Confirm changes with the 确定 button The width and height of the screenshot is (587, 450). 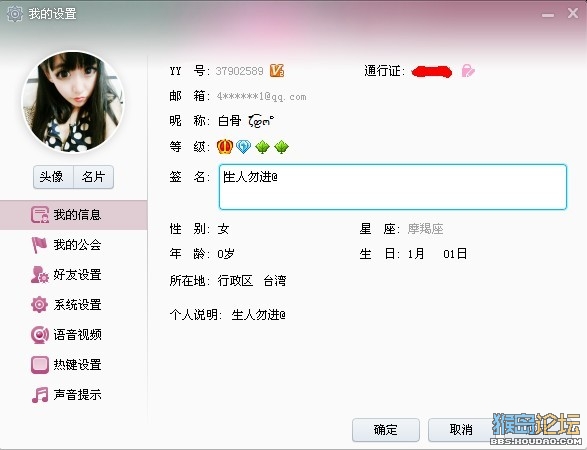pos(386,429)
